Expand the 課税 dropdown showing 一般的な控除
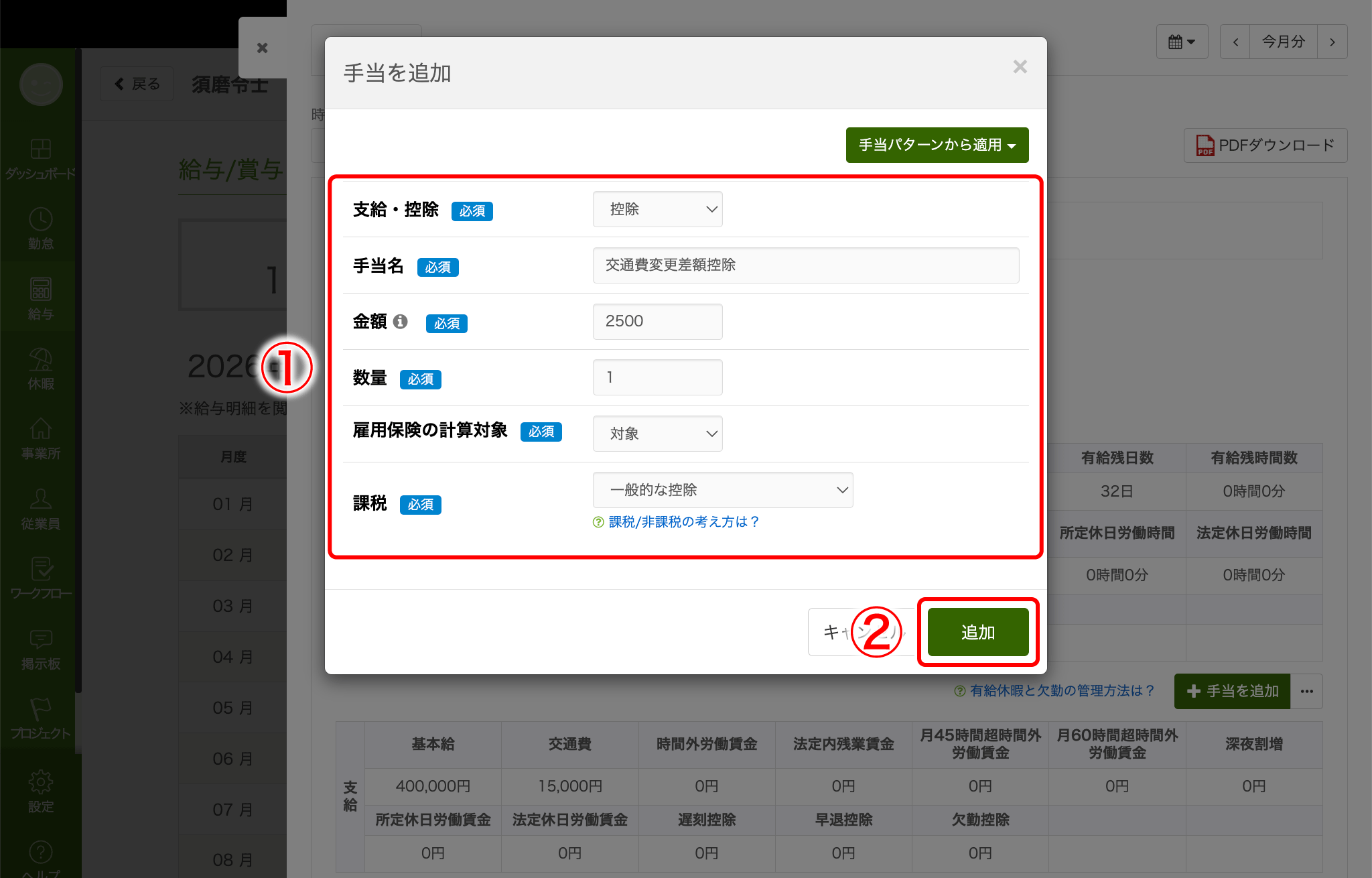1372x878 pixels. 723,490
